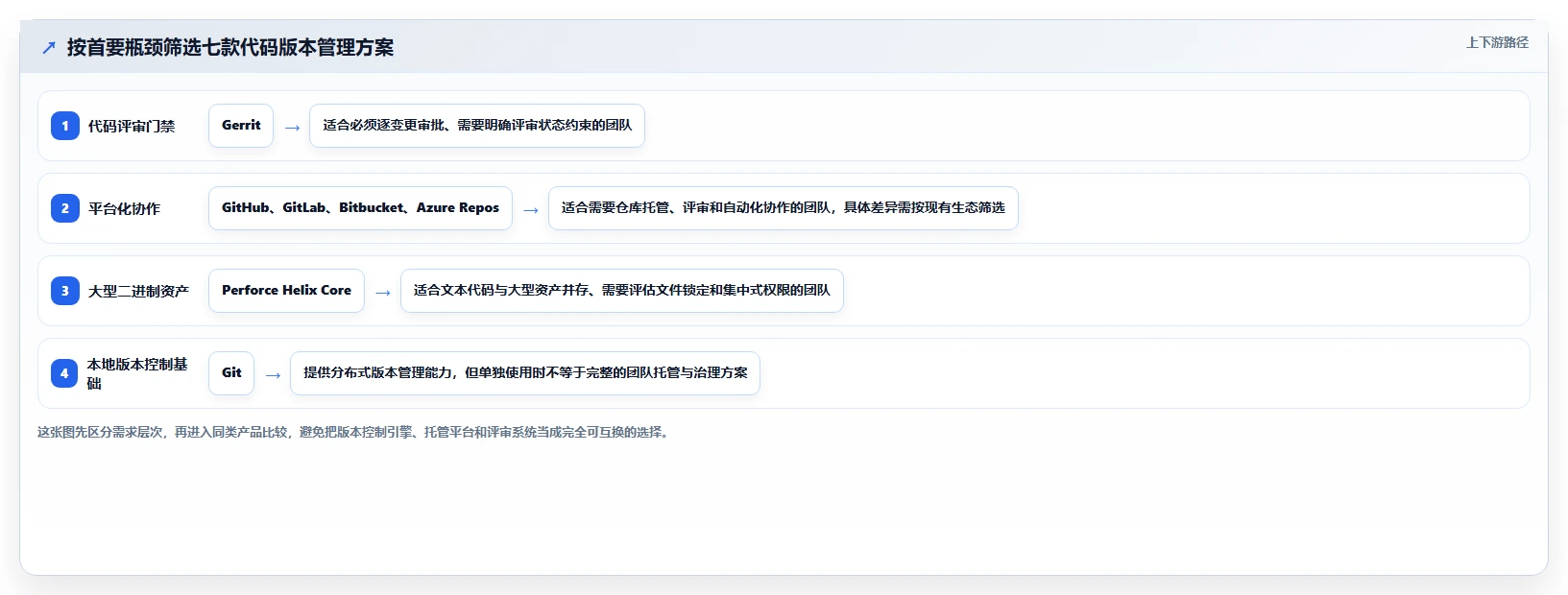Click the 适合文本代码与大型资产并存 description box
Viewport: 1568px width, 595px height.
pos(622,291)
